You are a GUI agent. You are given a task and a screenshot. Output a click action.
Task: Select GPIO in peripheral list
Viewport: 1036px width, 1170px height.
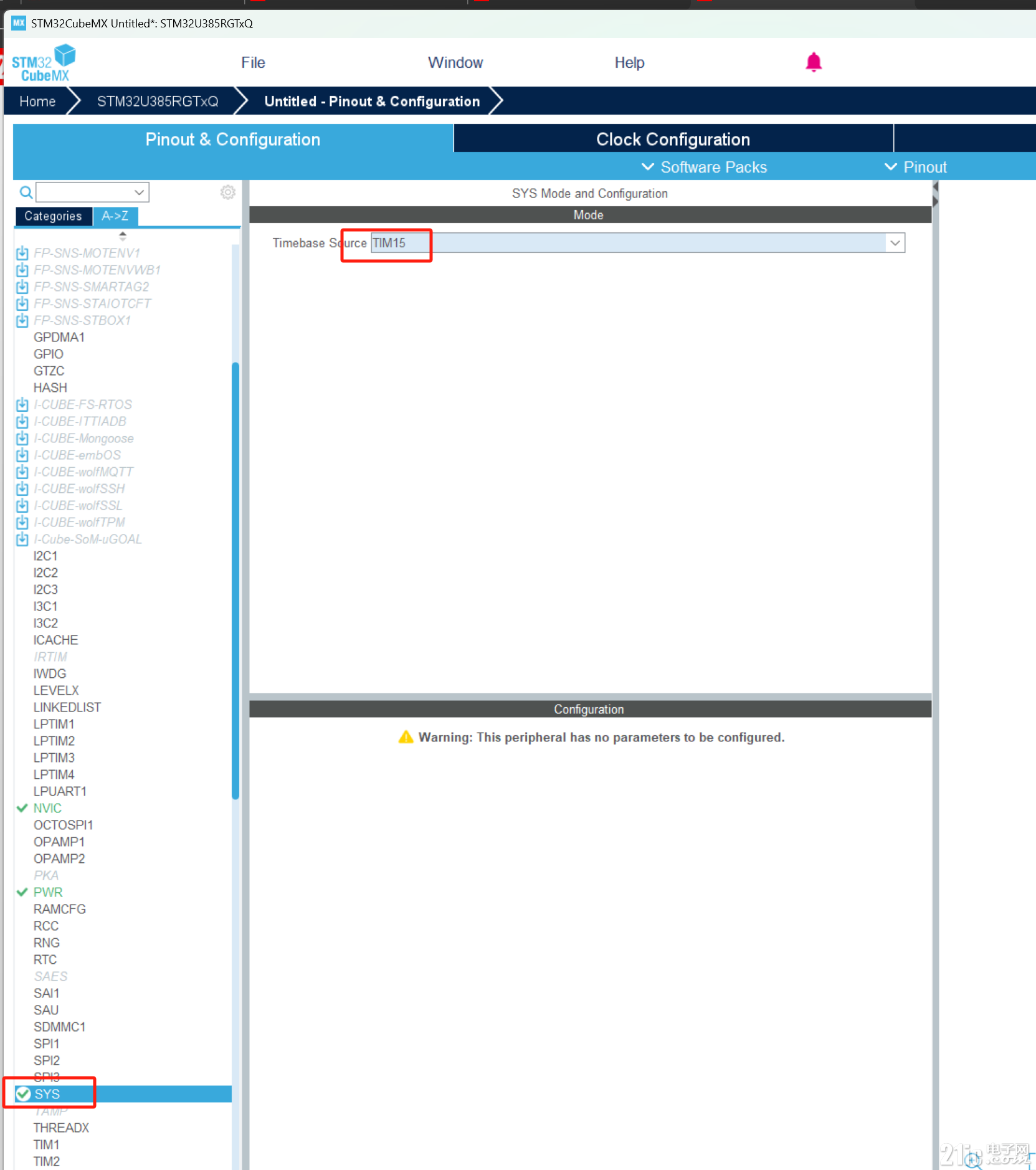point(49,354)
